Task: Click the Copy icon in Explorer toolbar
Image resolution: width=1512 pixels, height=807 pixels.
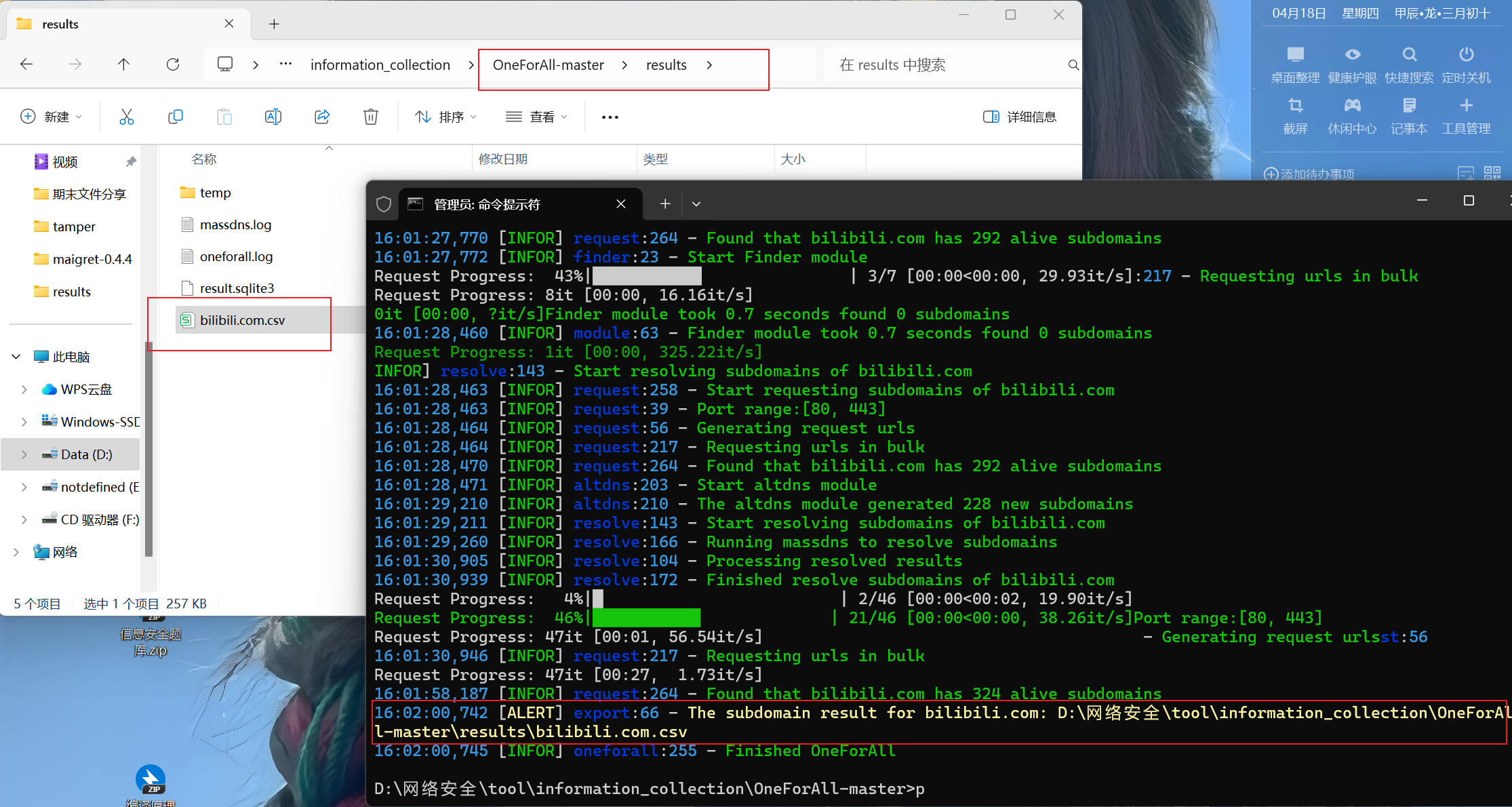Action: click(x=175, y=117)
